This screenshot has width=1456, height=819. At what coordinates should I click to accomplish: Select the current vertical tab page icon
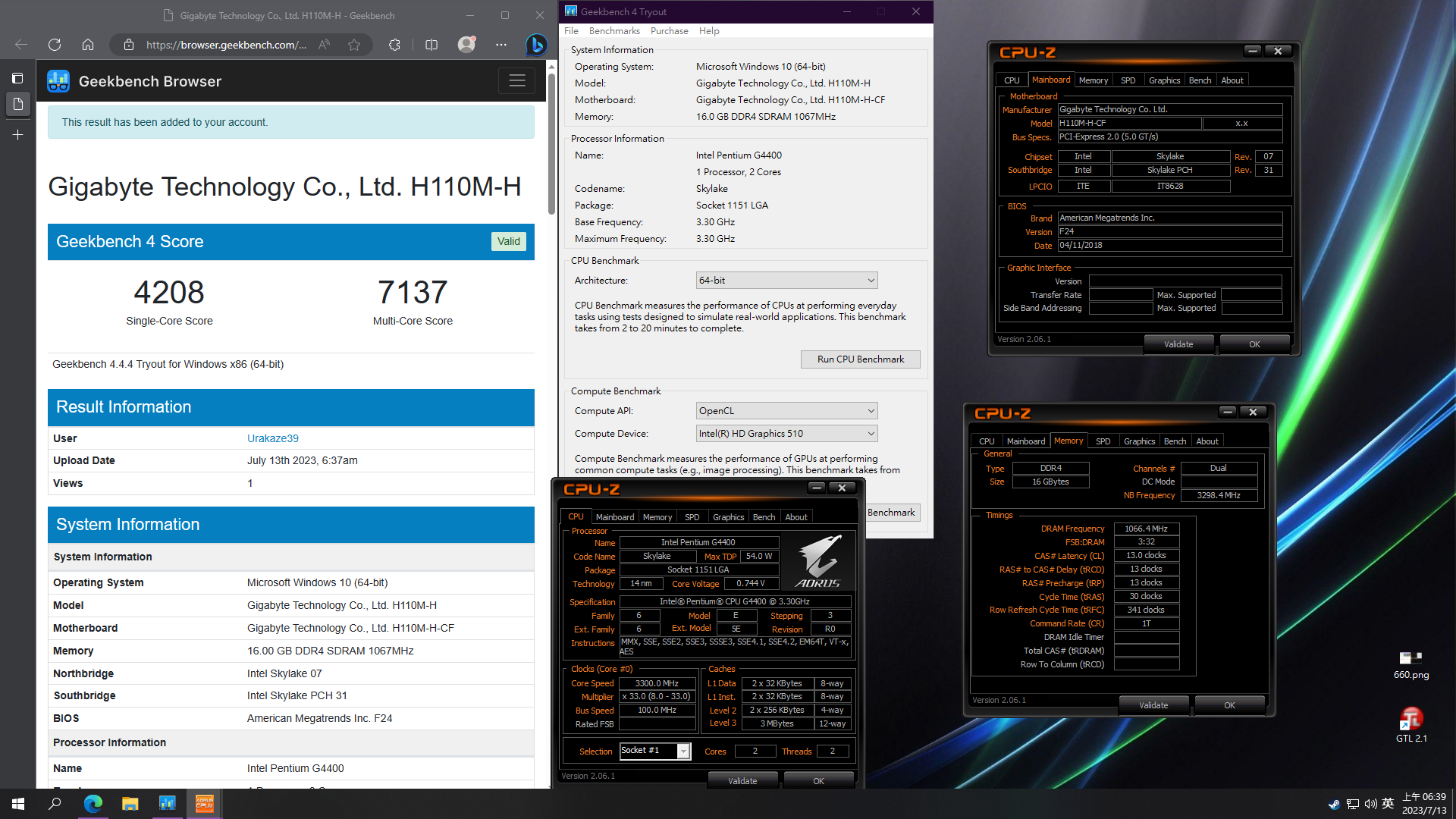point(18,104)
